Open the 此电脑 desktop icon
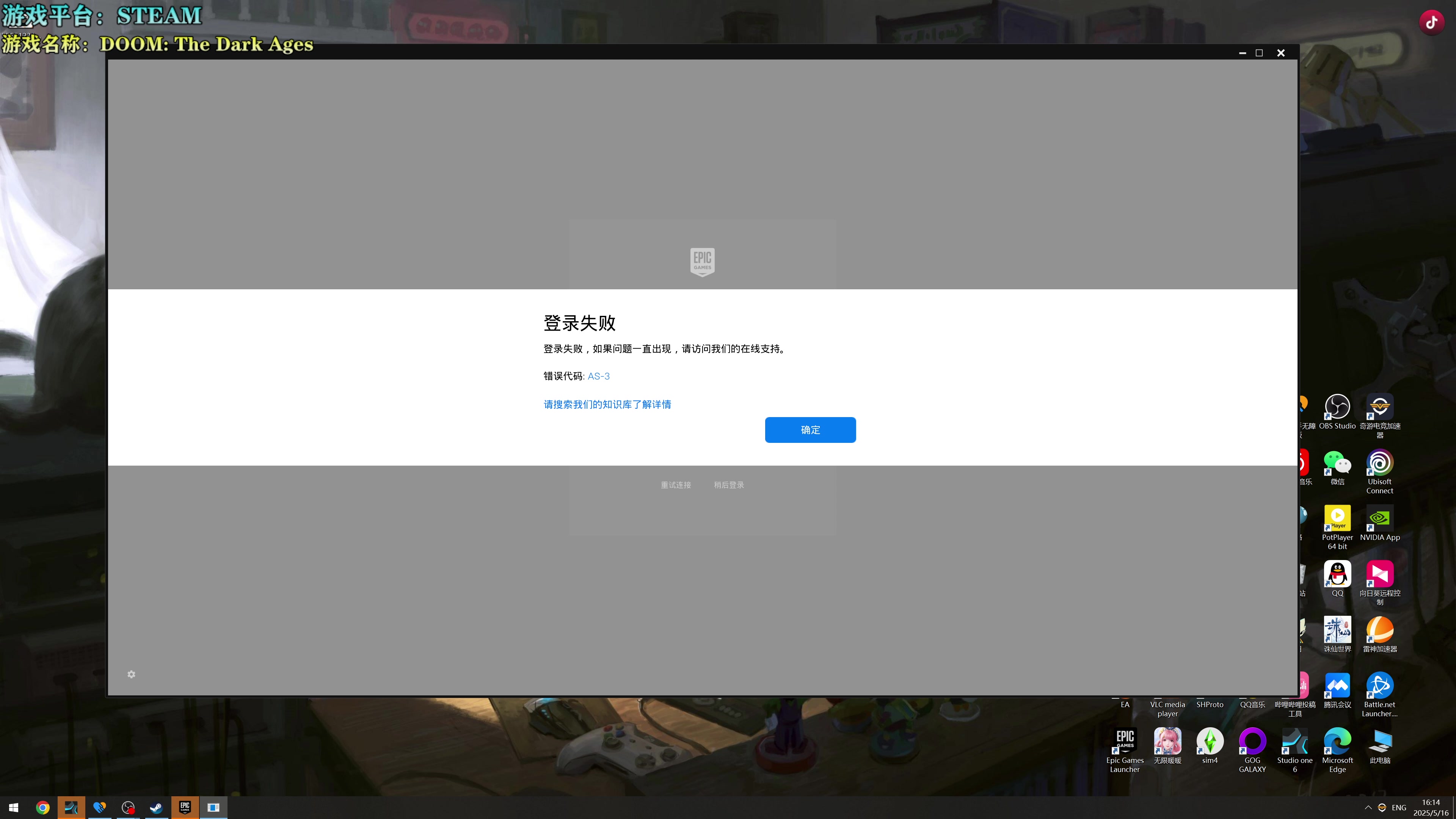This screenshot has width=1456, height=819. point(1380,746)
